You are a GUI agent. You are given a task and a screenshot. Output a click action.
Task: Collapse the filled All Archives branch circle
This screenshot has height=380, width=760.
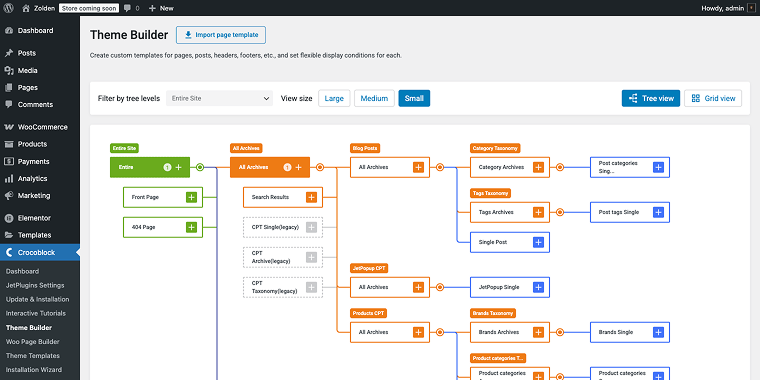point(320,167)
